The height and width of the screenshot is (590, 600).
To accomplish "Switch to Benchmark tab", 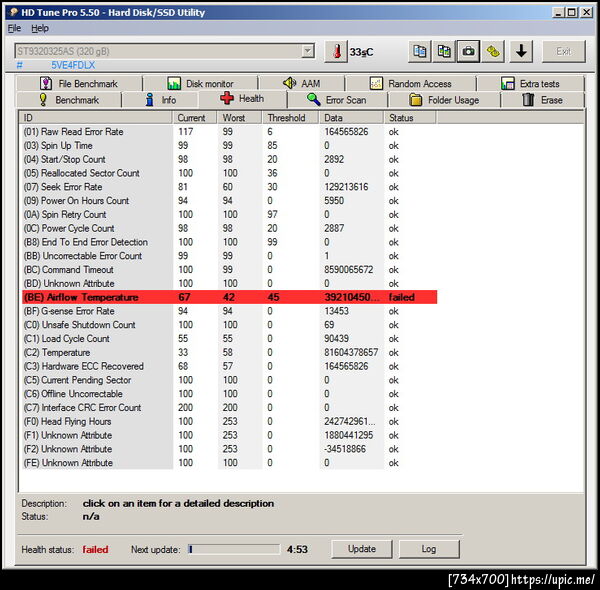I will [x=69, y=100].
